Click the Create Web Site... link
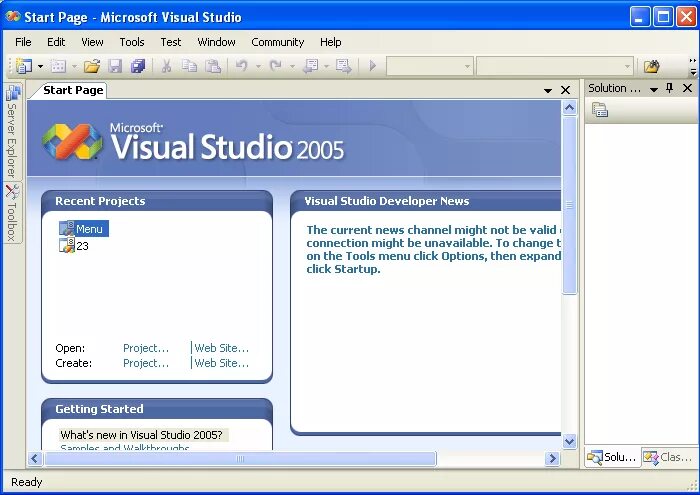Viewport: 700px width, 495px height. click(221, 363)
